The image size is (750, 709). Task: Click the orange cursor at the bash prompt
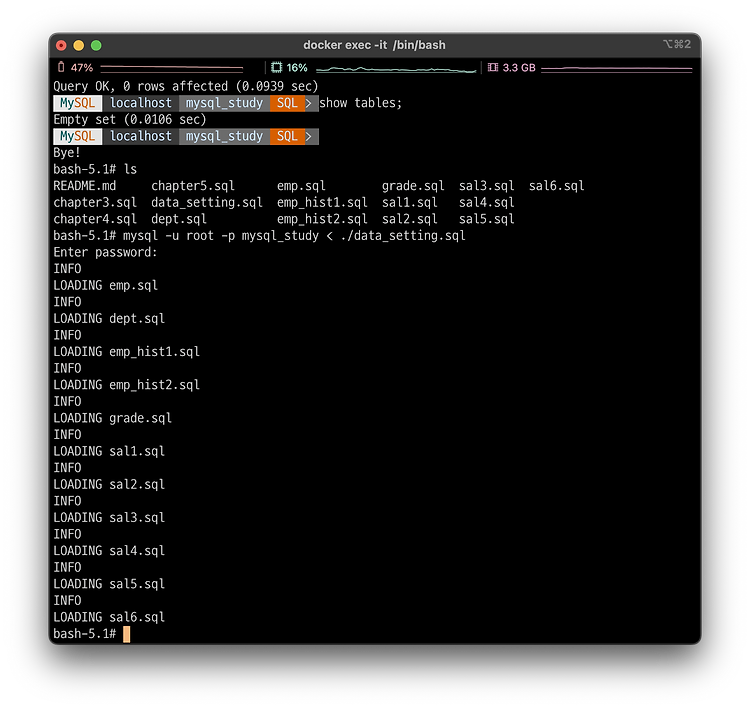(x=126, y=634)
